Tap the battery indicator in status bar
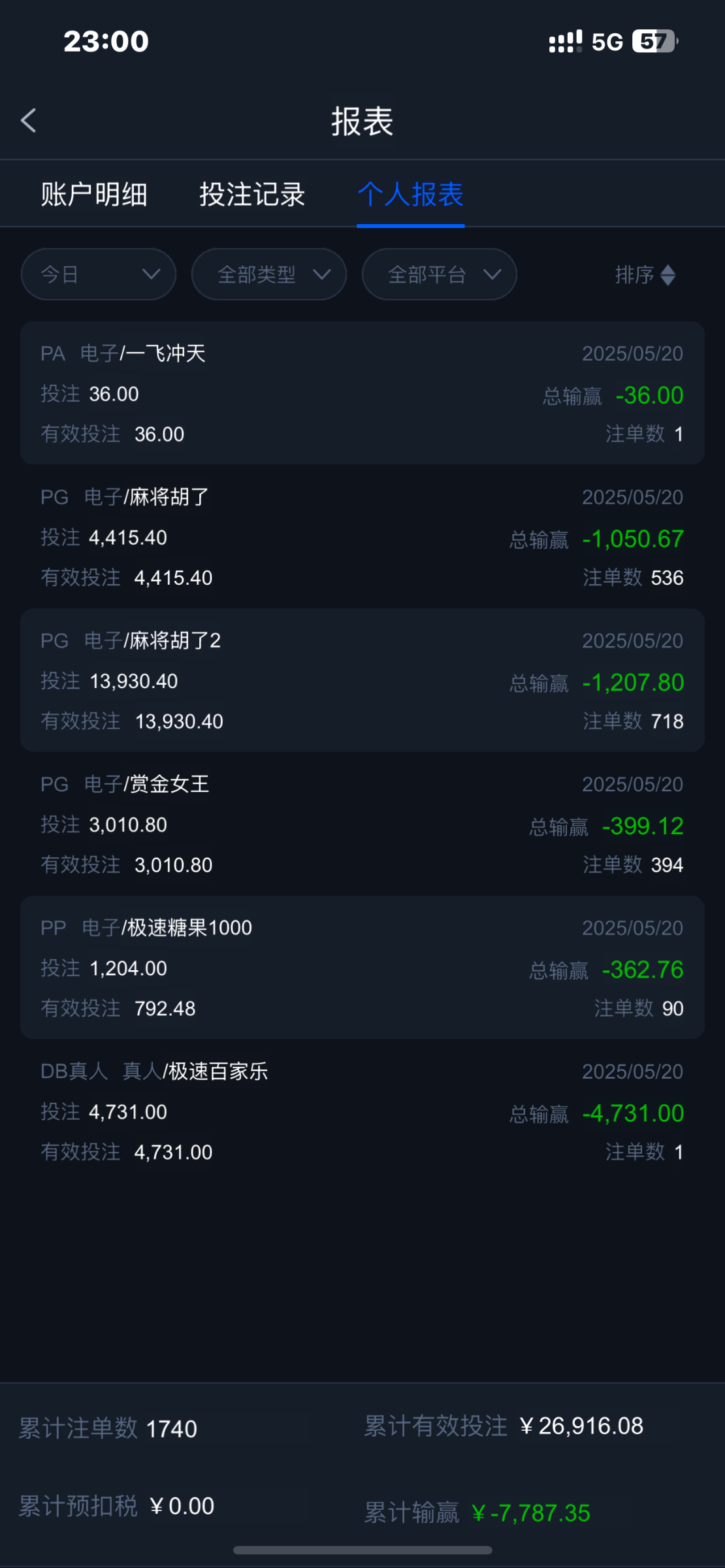This screenshot has width=725, height=1568. point(654,42)
